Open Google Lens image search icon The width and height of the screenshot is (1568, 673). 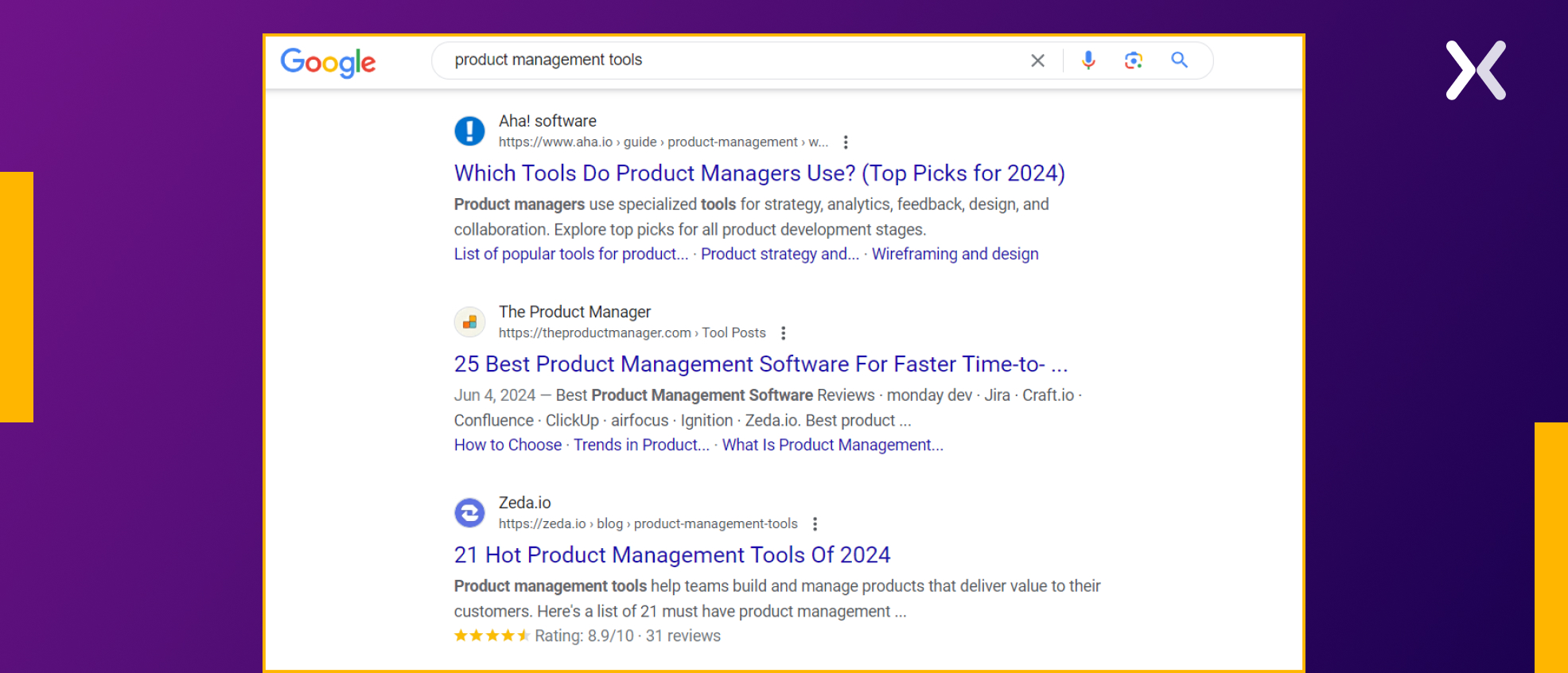1134,60
